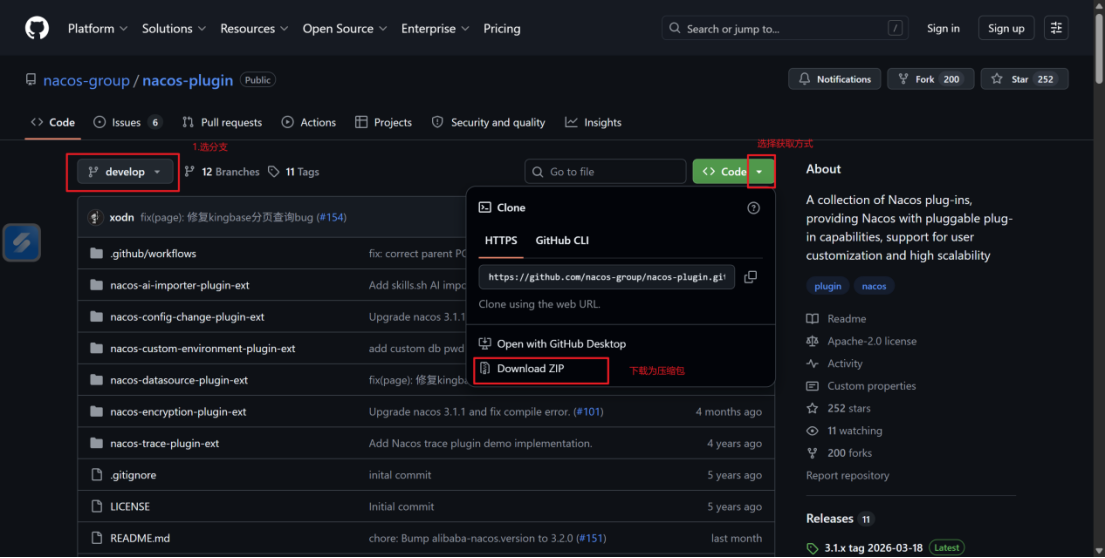Open the LICENSE file
Screen dimensions: 1105x558
[130, 507]
